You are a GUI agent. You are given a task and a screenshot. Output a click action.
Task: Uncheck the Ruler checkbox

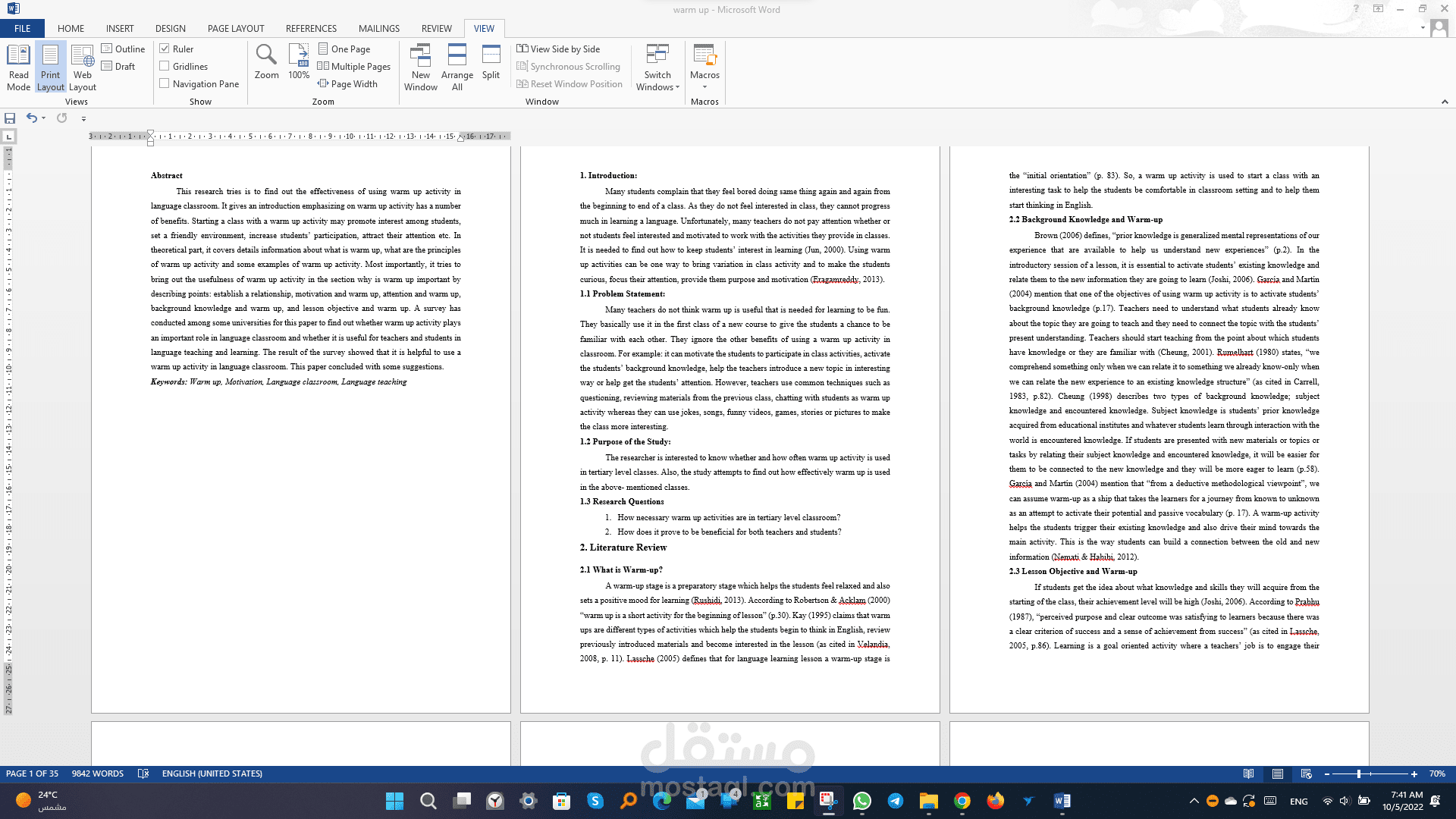pos(165,49)
